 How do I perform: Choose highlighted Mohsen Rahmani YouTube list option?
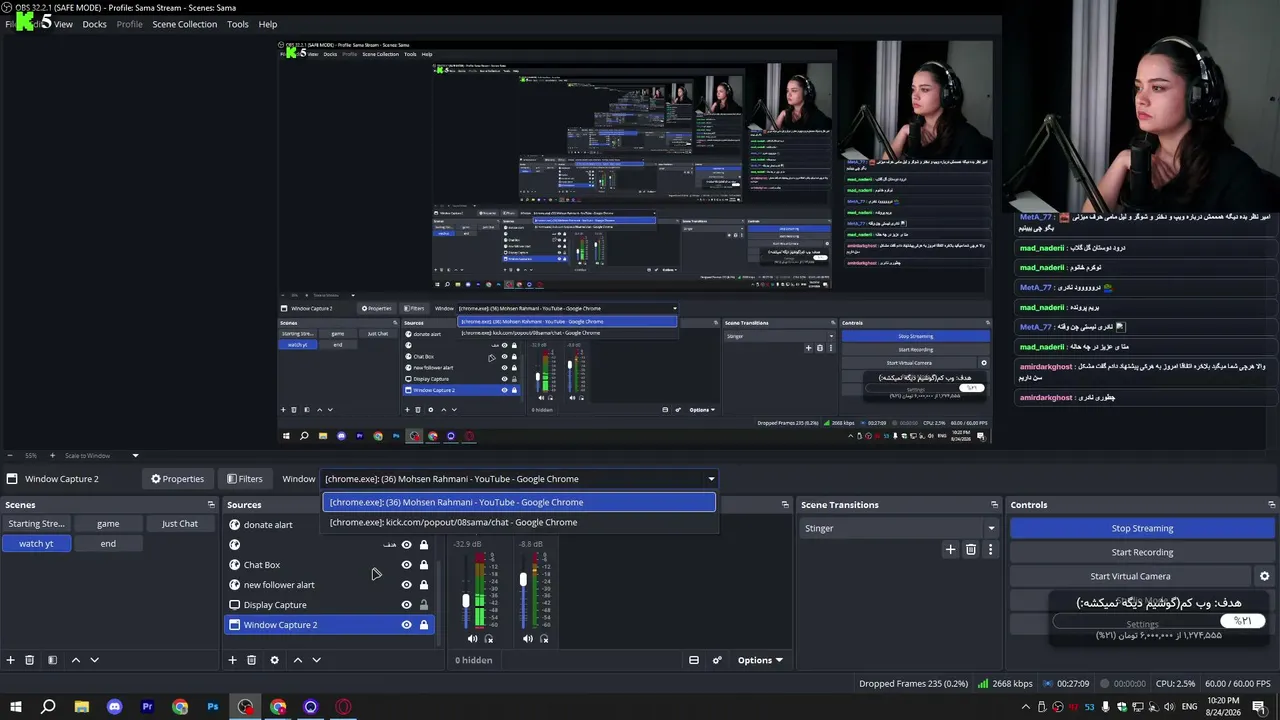click(519, 502)
